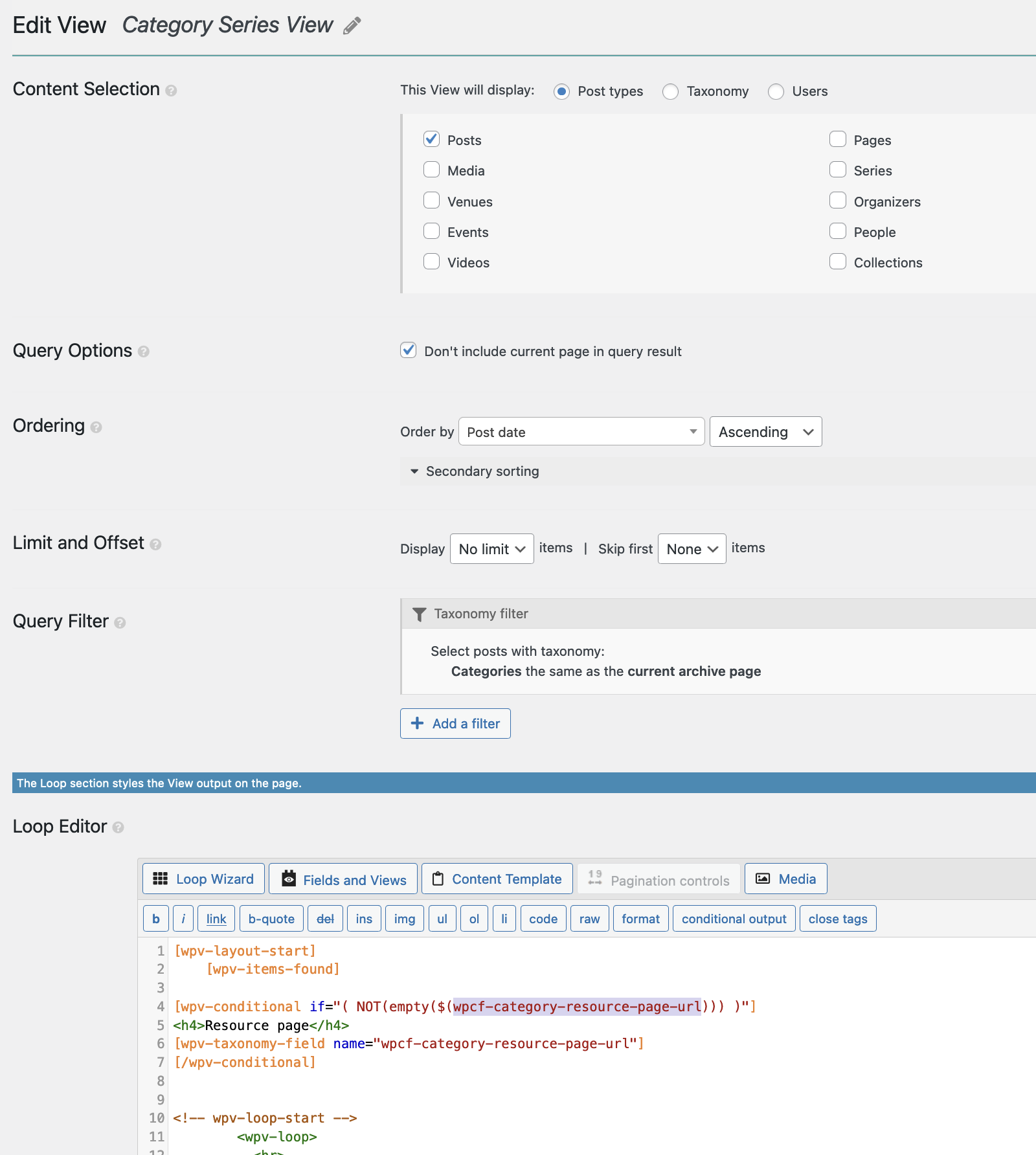Image resolution: width=1036 pixels, height=1155 pixels.
Task: Click Categories filter description text
Action: tap(606, 671)
